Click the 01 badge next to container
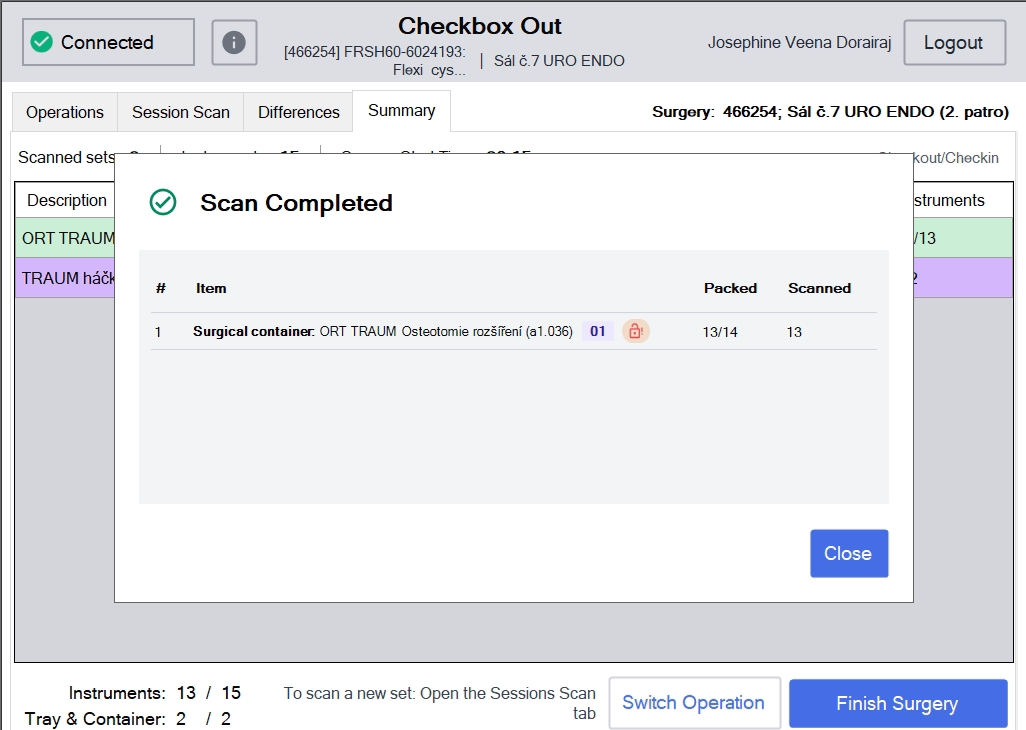The width and height of the screenshot is (1026, 730). (597, 331)
